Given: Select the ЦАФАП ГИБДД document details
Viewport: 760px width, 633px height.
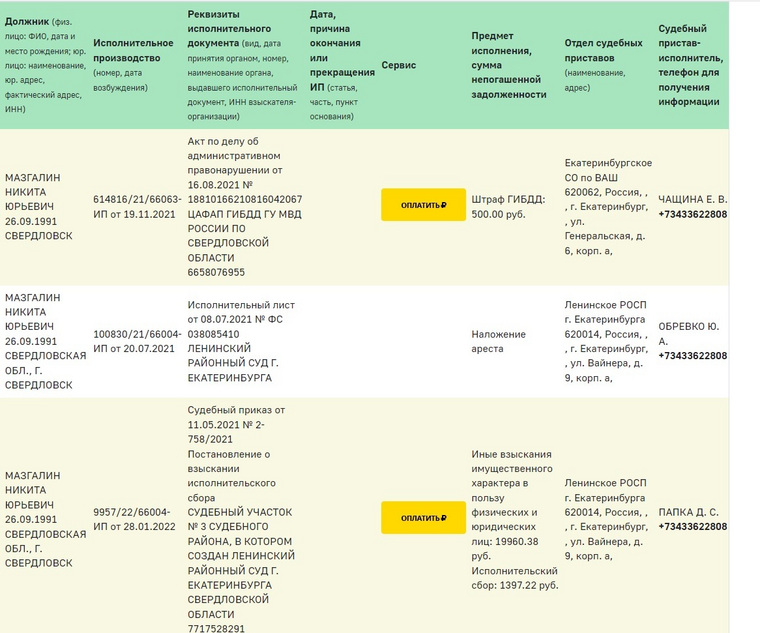Looking at the screenshot, I should (x=245, y=206).
